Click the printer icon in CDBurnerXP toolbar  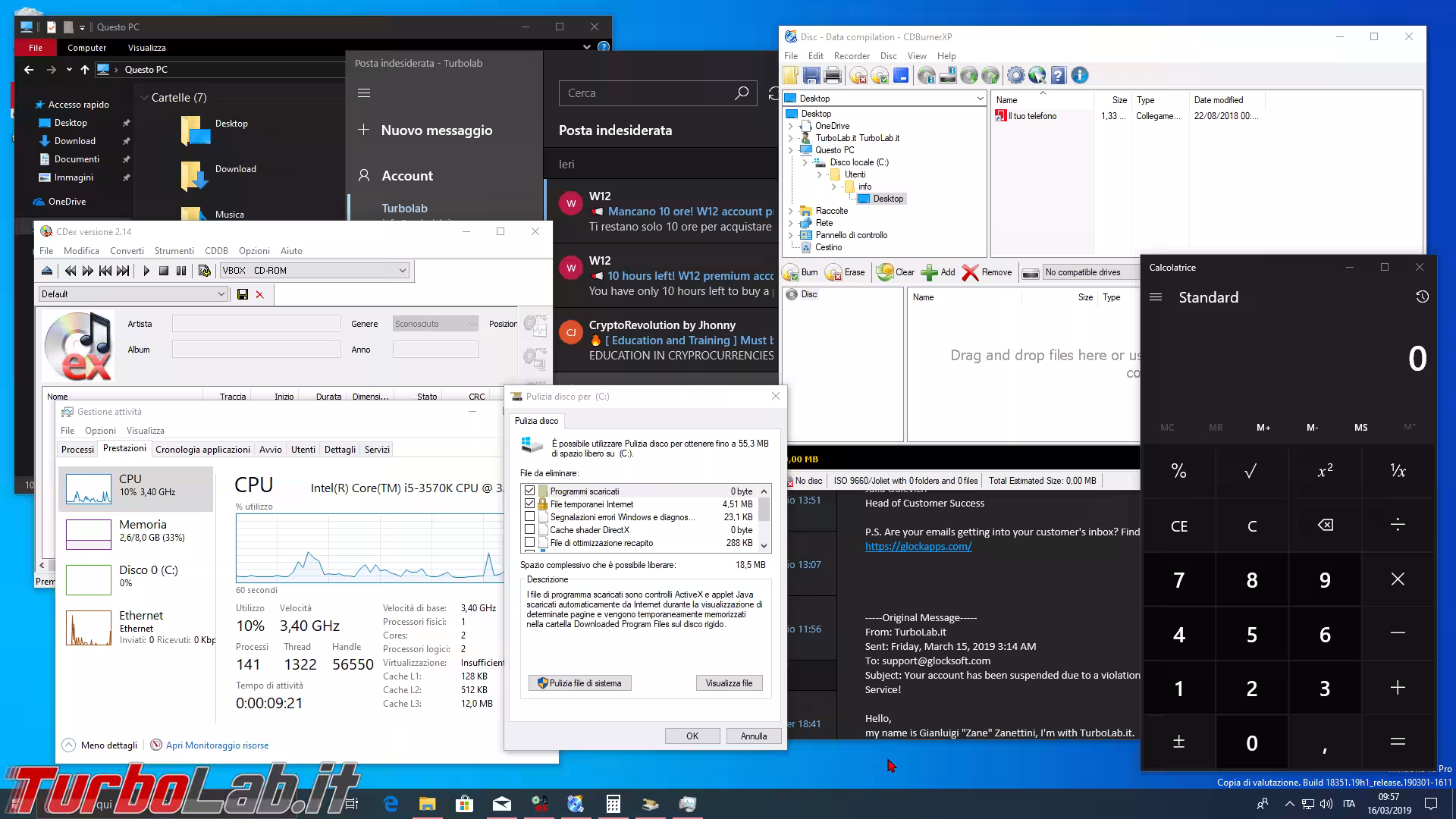pos(833,76)
